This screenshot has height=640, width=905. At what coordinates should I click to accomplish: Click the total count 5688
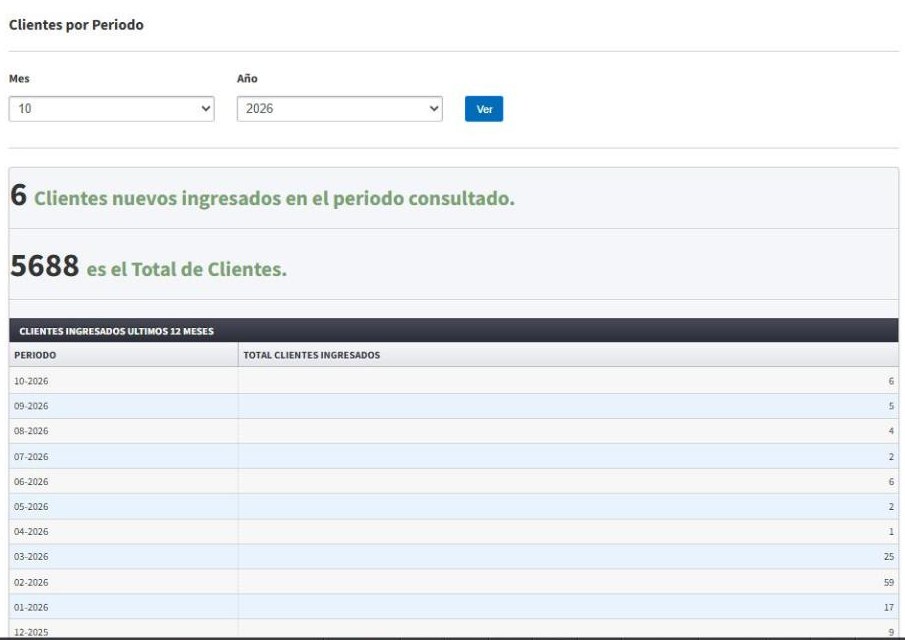(44, 265)
